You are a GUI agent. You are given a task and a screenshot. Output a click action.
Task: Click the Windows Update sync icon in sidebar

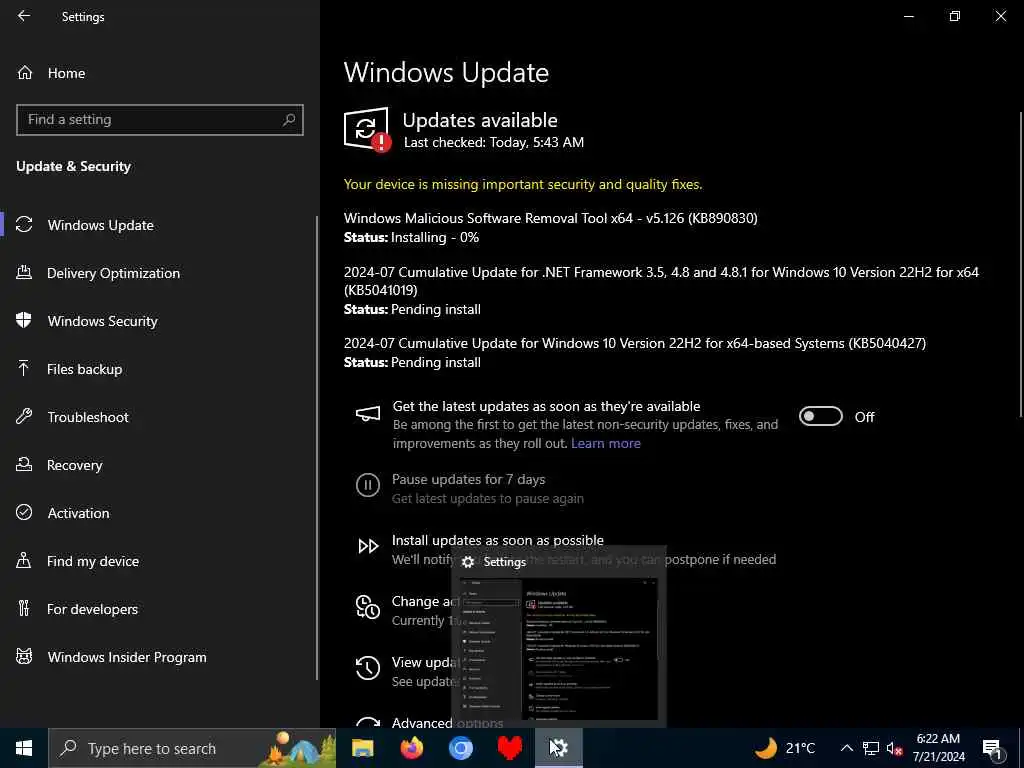(24, 225)
